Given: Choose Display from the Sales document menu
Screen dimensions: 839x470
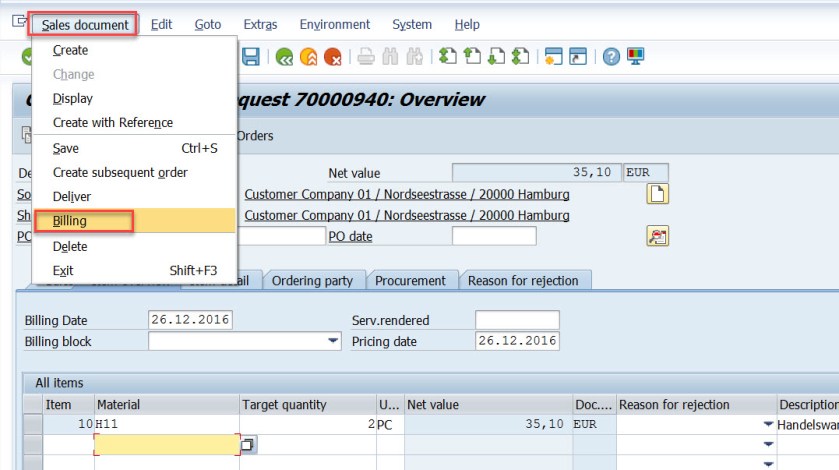Looking at the screenshot, I should [135, 98].
